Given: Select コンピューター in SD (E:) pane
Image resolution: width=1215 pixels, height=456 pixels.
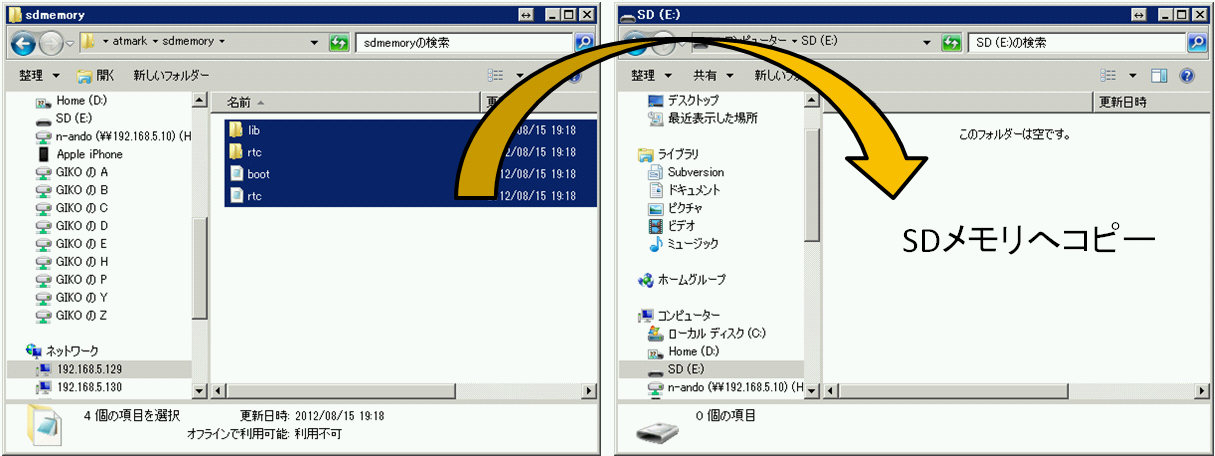Looking at the screenshot, I should (x=679, y=316).
